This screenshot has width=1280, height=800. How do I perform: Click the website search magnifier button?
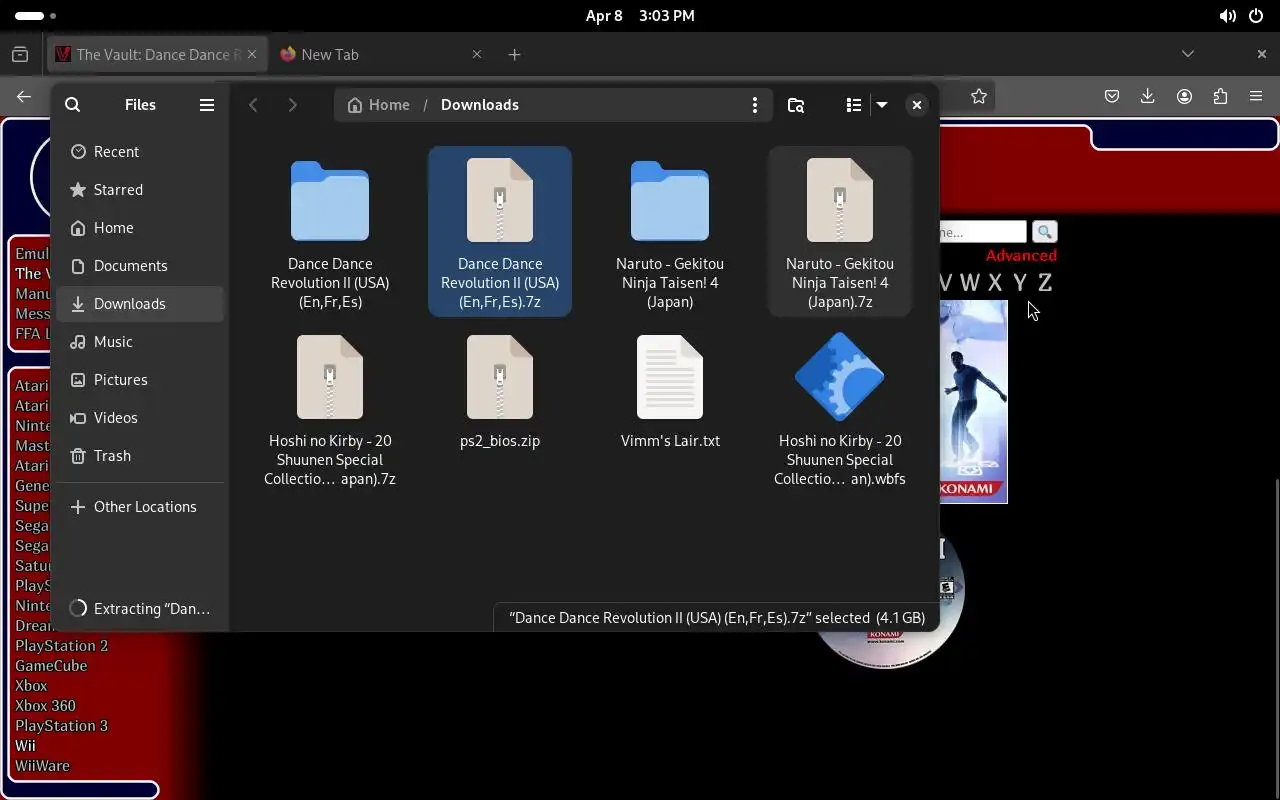[x=1044, y=232]
